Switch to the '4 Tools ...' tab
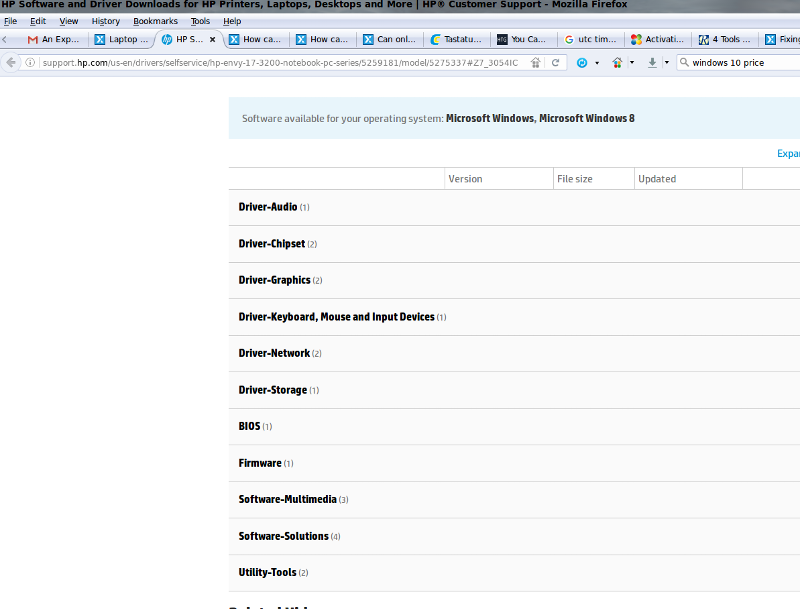 (x=725, y=39)
